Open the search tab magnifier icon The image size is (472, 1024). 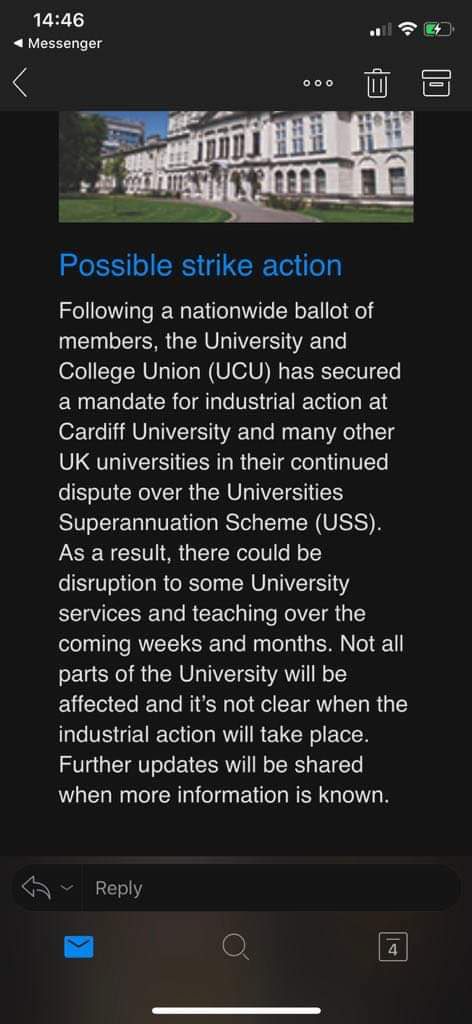[x=235, y=946]
